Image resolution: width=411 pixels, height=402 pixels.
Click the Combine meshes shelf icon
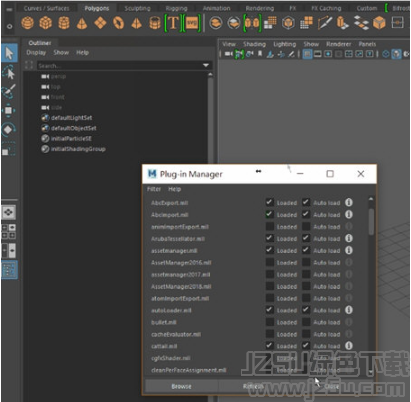216,23
